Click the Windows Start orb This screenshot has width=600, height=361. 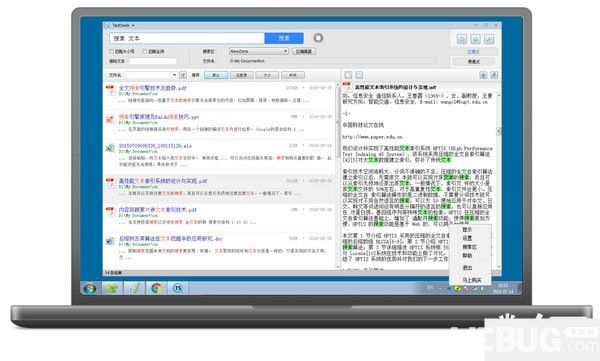90,288
